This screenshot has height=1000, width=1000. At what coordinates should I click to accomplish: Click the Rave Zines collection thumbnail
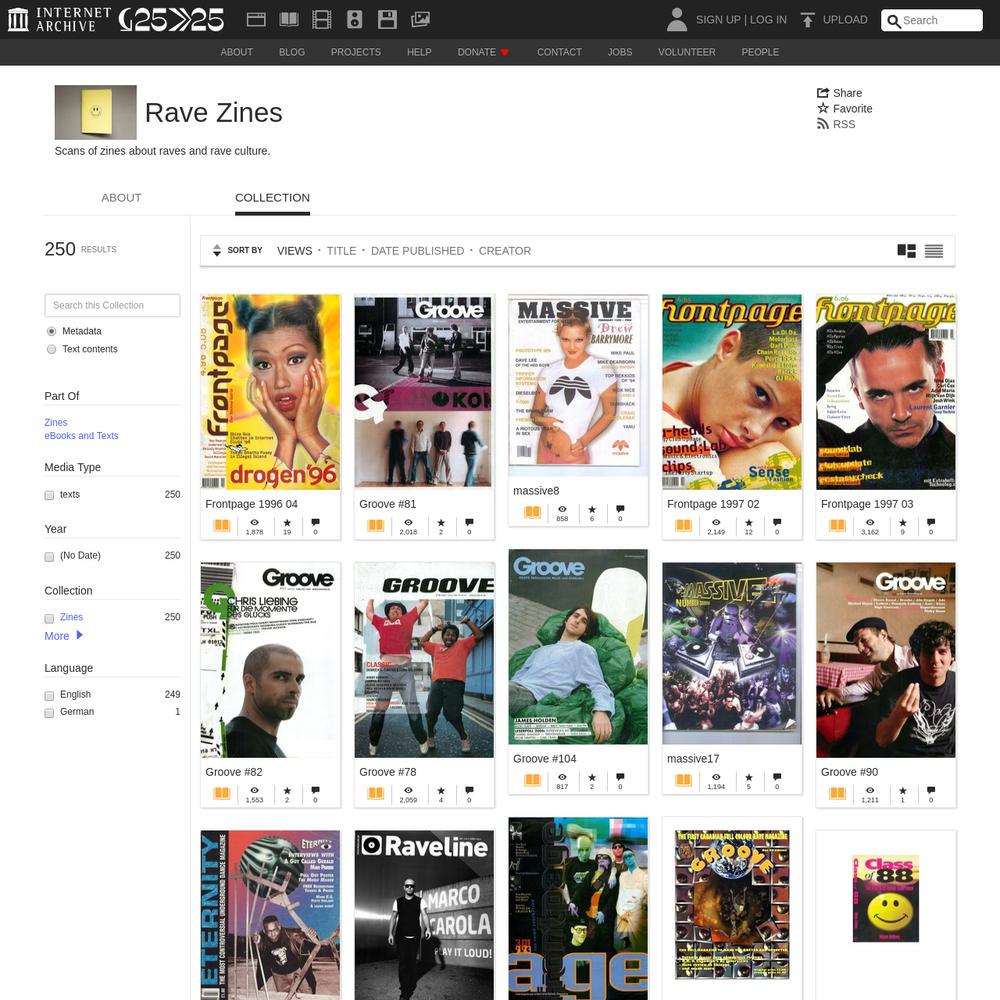point(96,112)
